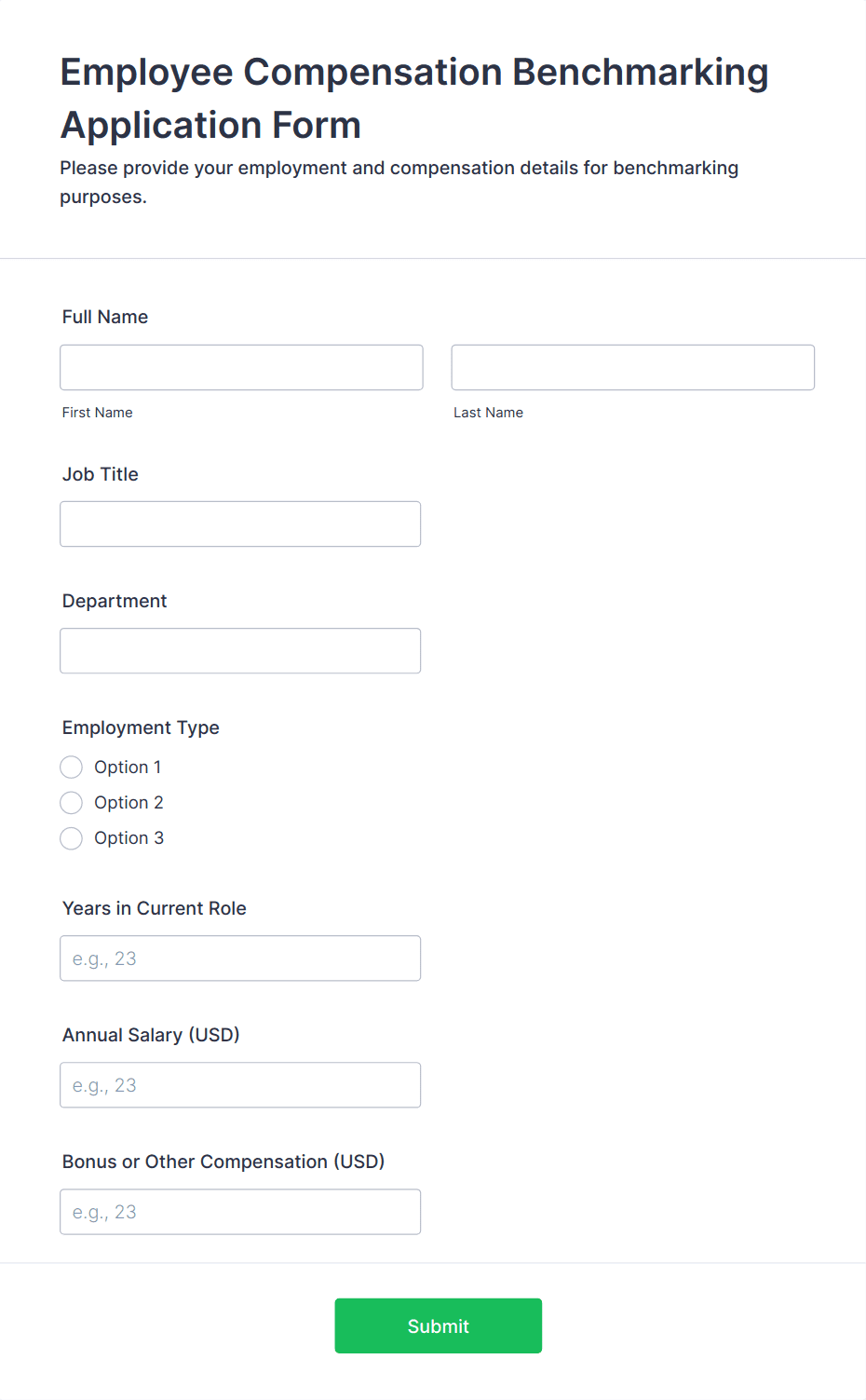Click the Last Name caption under the field
Screen dimensions: 866x1400
488,413
